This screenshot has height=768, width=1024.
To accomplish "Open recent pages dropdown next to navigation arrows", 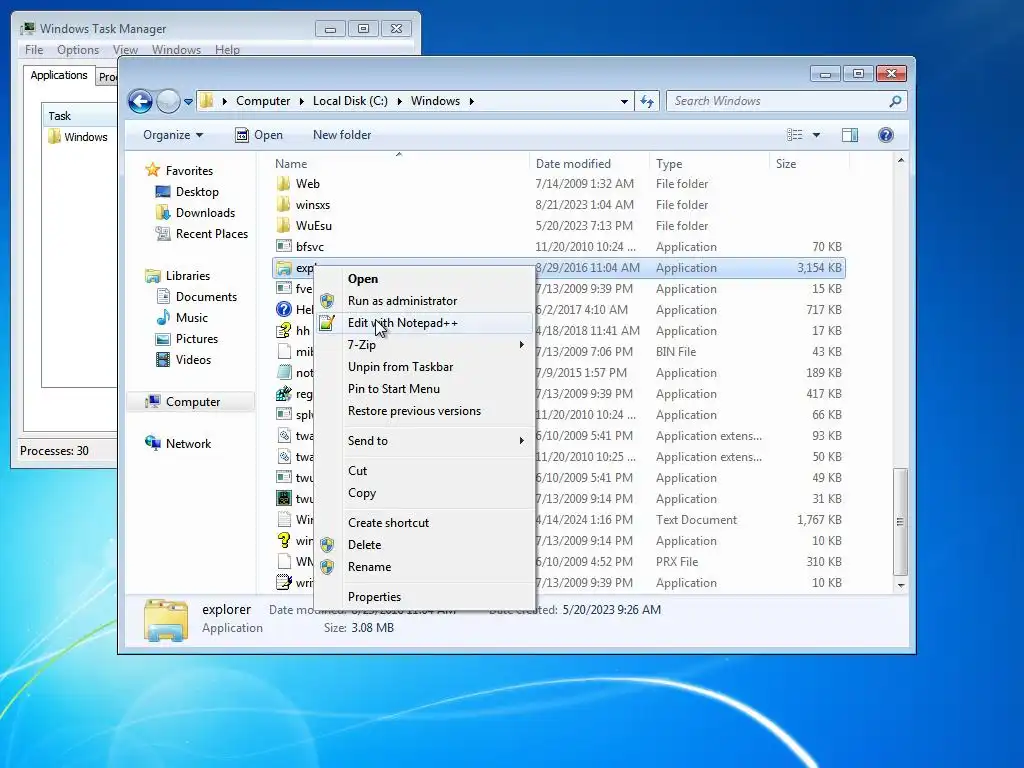I will point(188,102).
